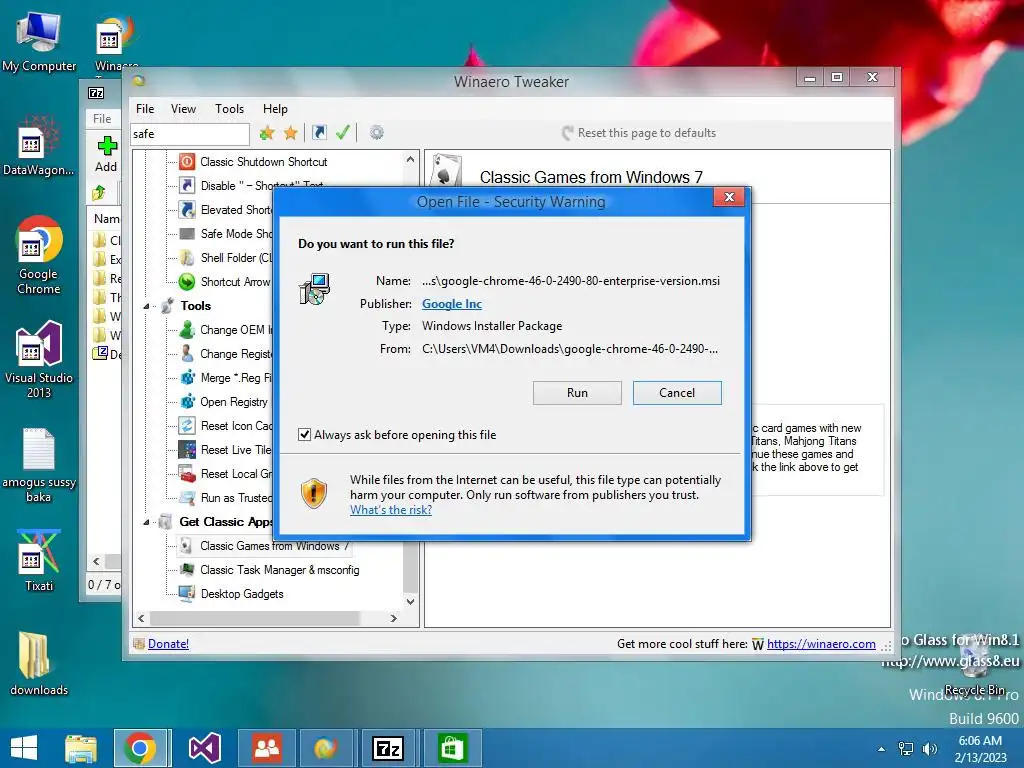Click Reset this page to defaults
Viewport: 1024px width, 768px height.
(639, 133)
